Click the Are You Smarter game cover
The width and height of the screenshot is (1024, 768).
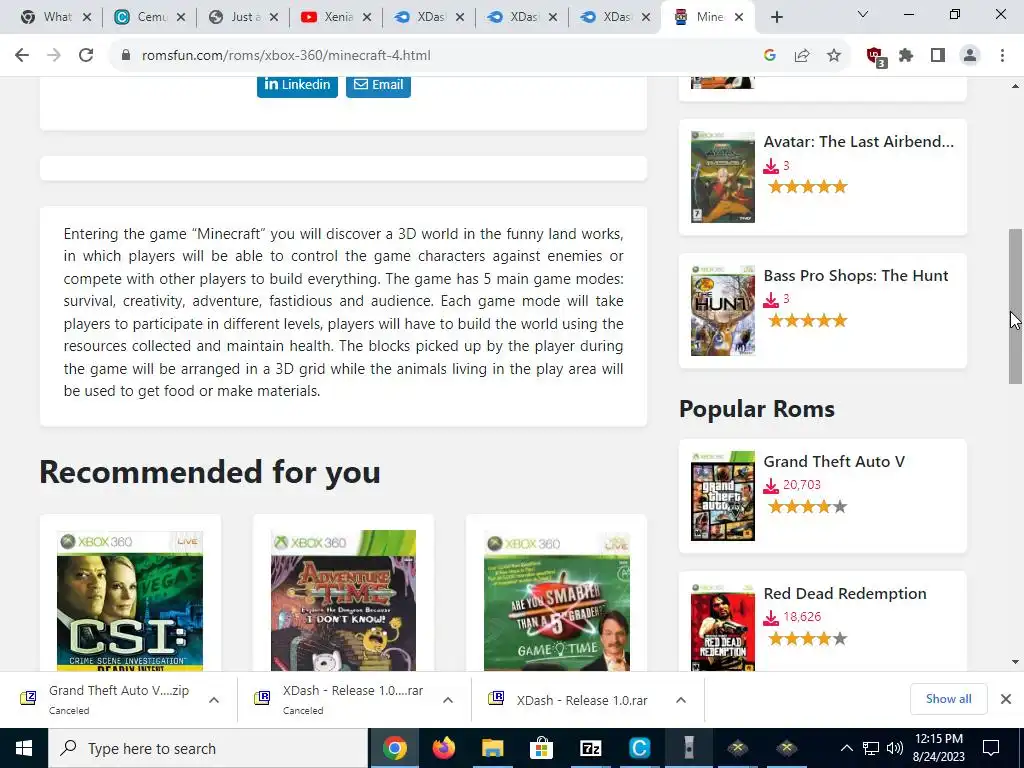click(x=556, y=601)
